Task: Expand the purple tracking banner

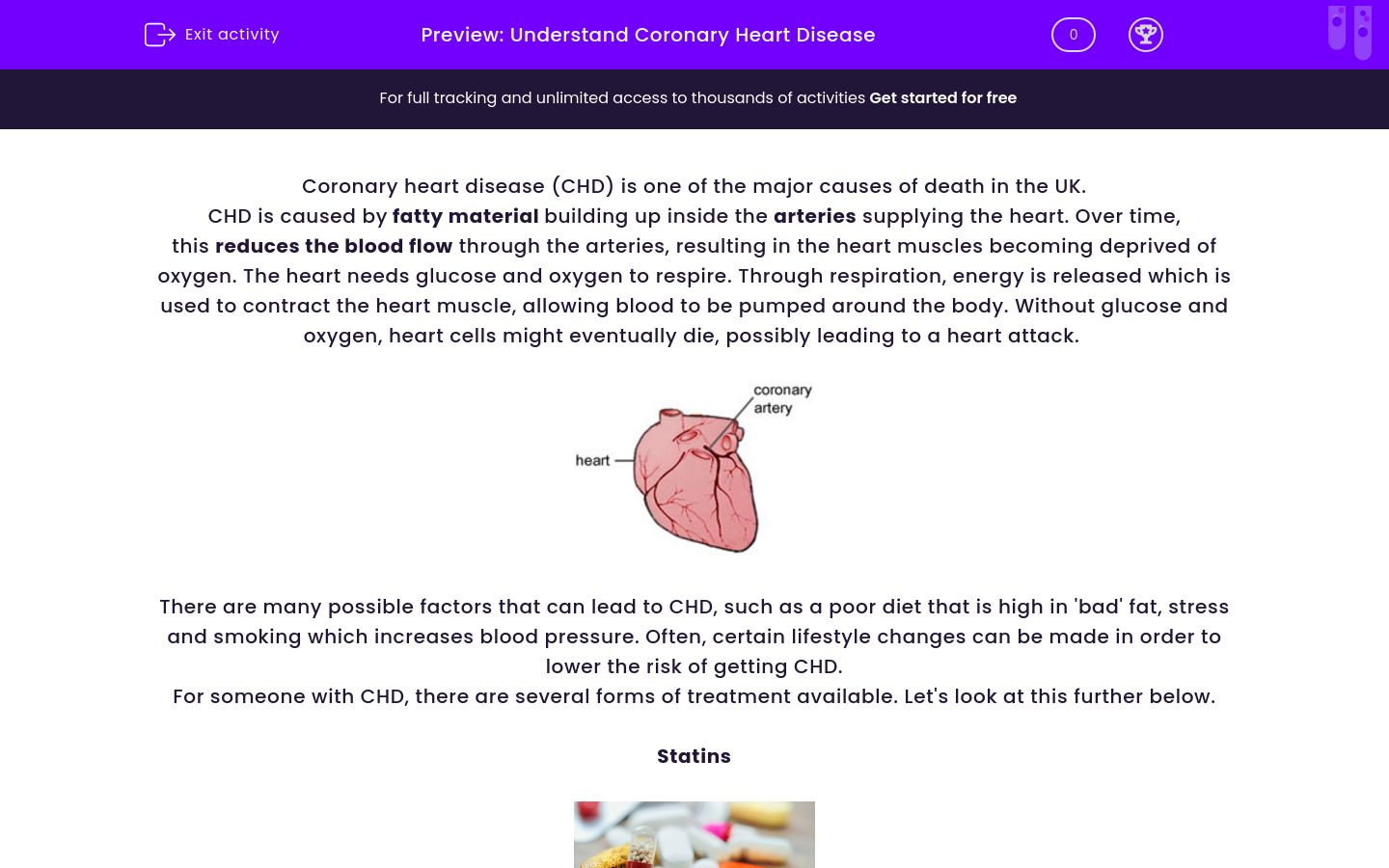Action: pyautogui.click(x=694, y=98)
